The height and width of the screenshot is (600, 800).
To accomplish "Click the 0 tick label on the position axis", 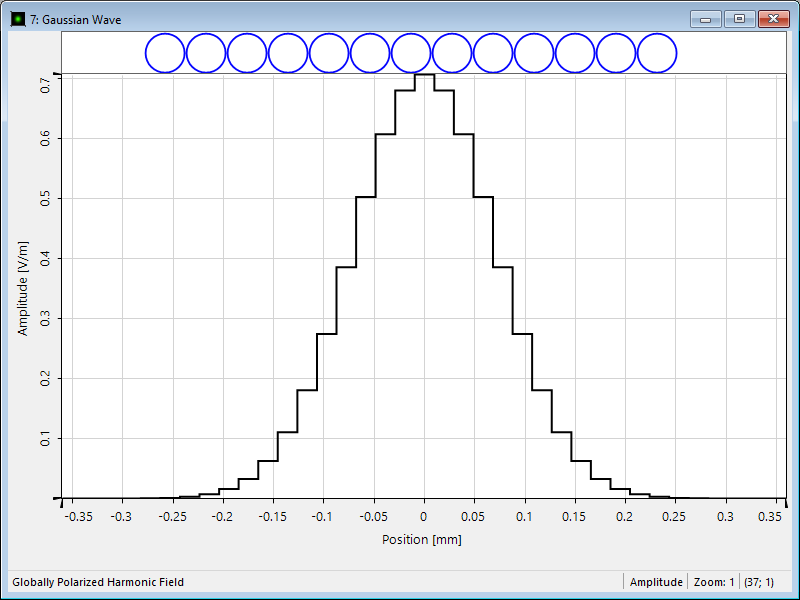I will (x=424, y=517).
